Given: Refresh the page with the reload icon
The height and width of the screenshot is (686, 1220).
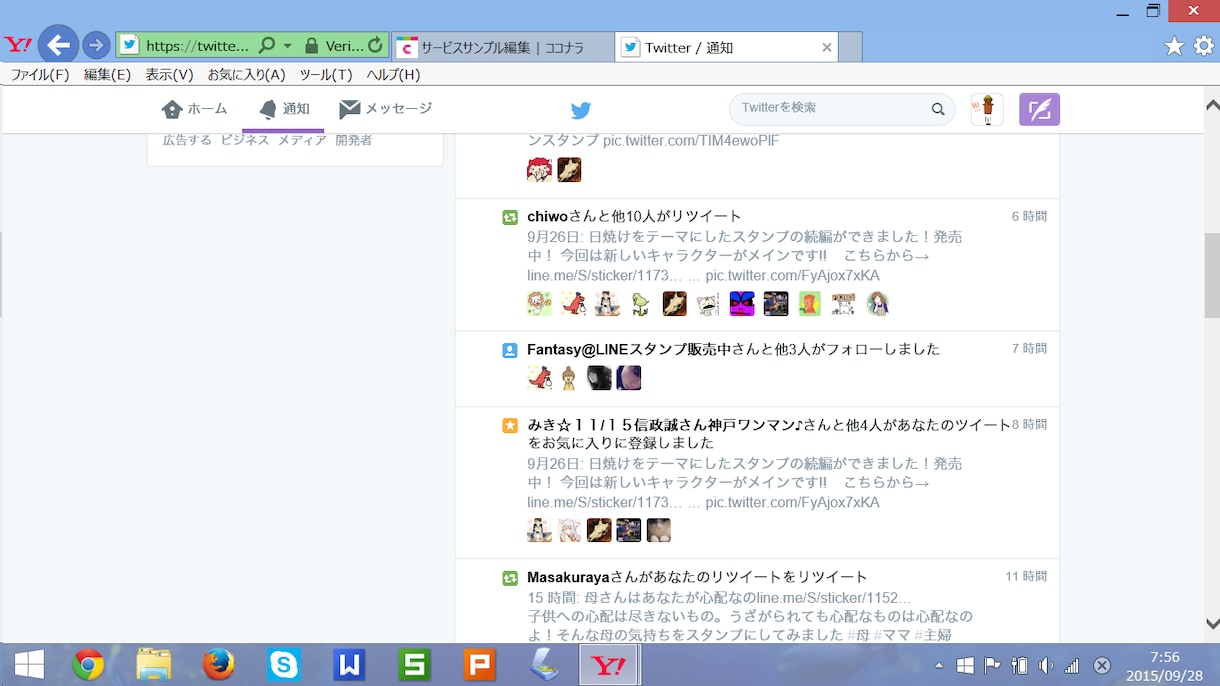Looking at the screenshot, I should click(x=375, y=46).
